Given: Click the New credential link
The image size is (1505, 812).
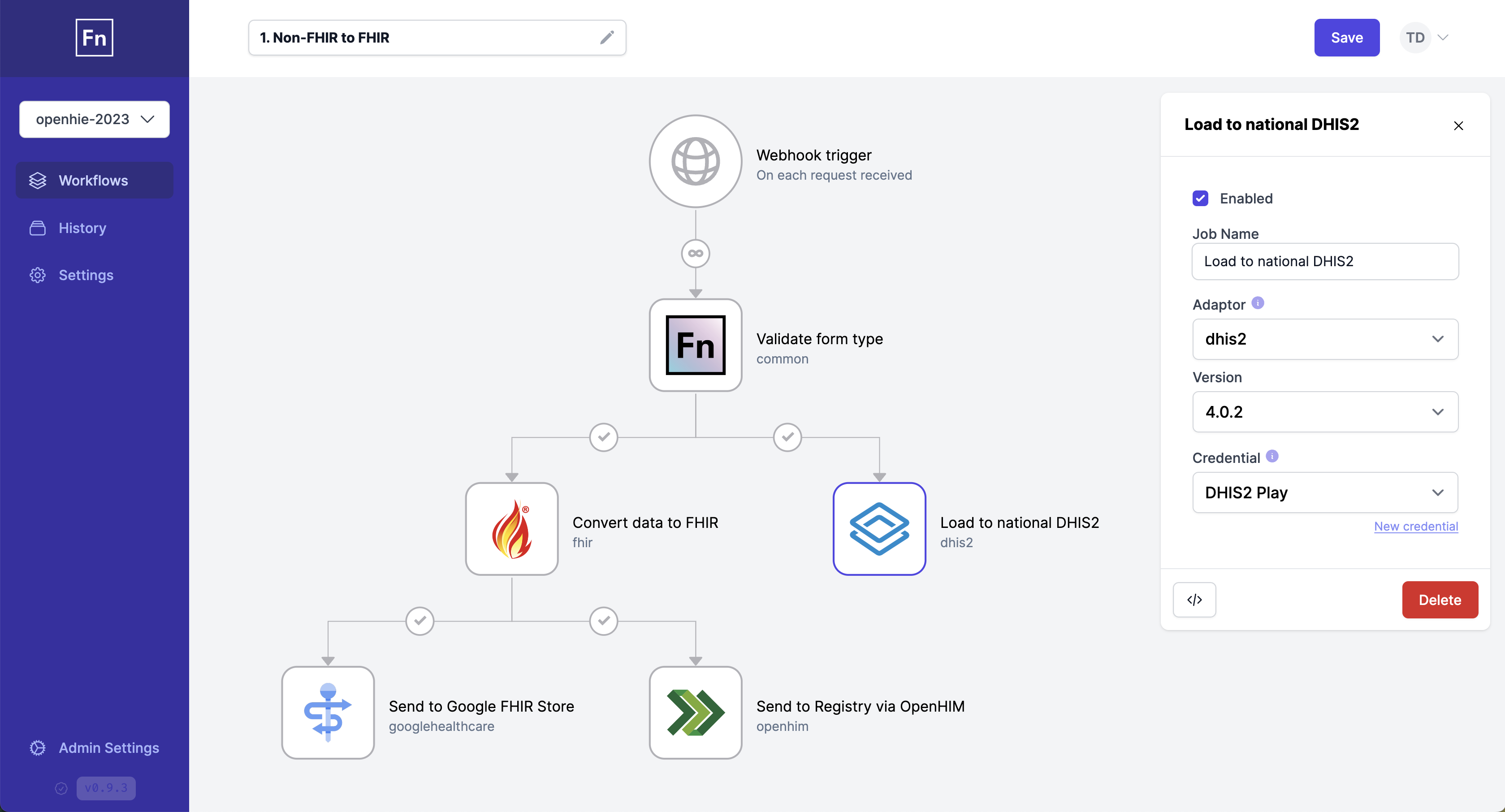Looking at the screenshot, I should (x=1416, y=527).
